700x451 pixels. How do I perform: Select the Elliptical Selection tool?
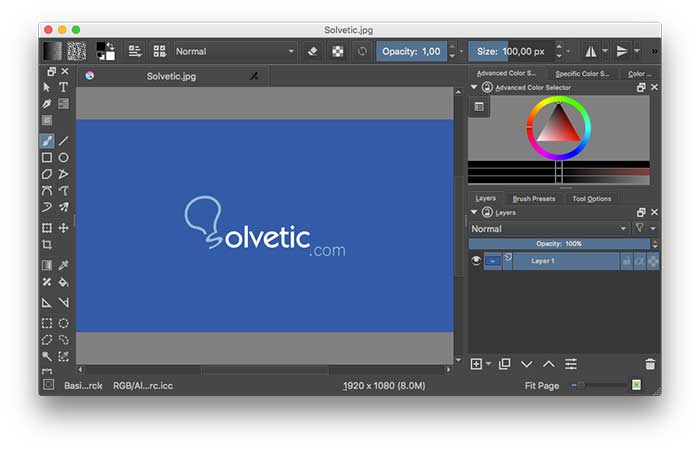point(63,323)
